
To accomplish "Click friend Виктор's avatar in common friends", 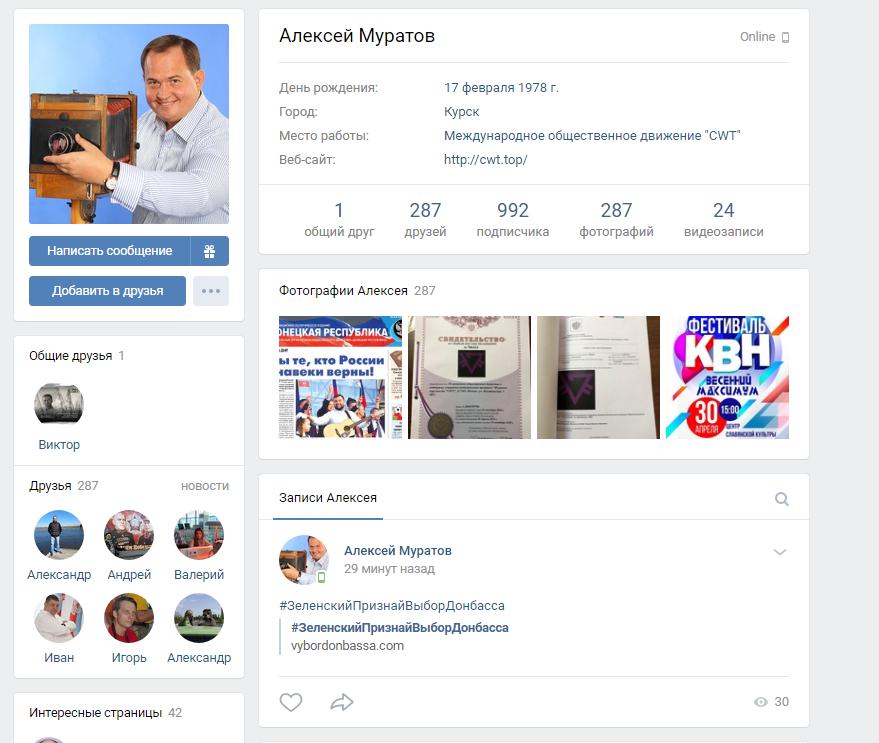I will [59, 405].
